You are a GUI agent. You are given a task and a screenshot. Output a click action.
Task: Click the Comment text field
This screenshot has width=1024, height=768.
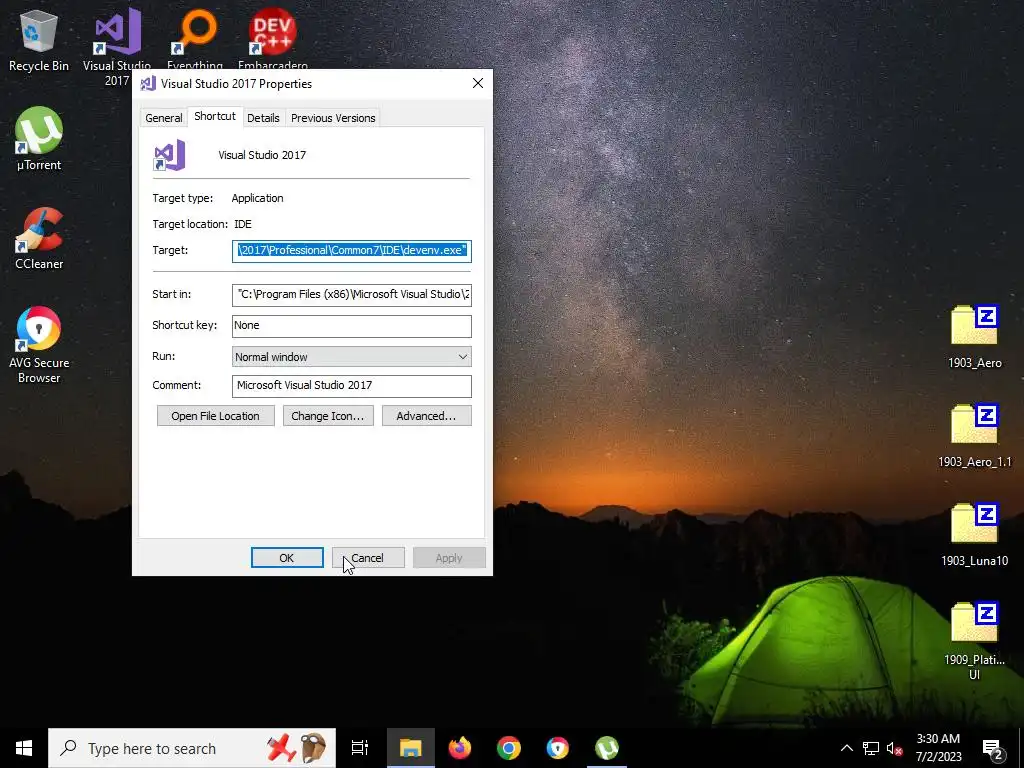click(351, 386)
